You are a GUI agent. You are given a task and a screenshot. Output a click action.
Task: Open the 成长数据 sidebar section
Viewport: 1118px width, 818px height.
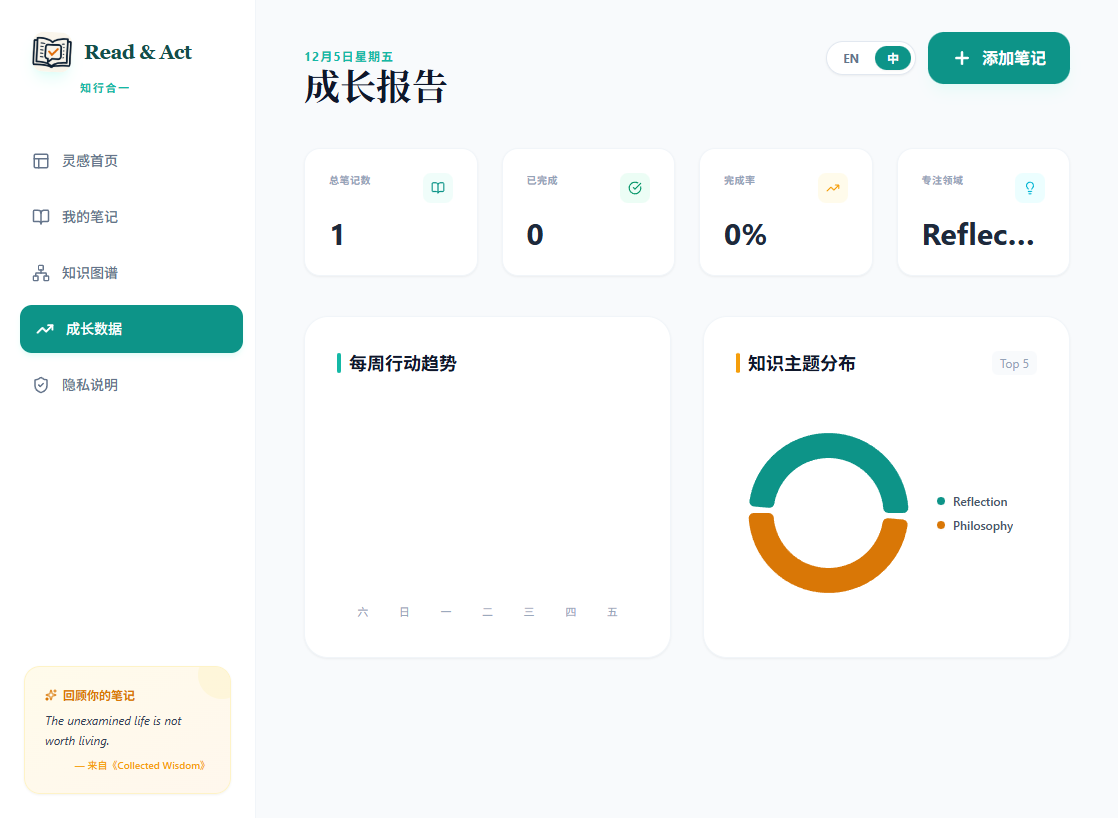pos(131,328)
